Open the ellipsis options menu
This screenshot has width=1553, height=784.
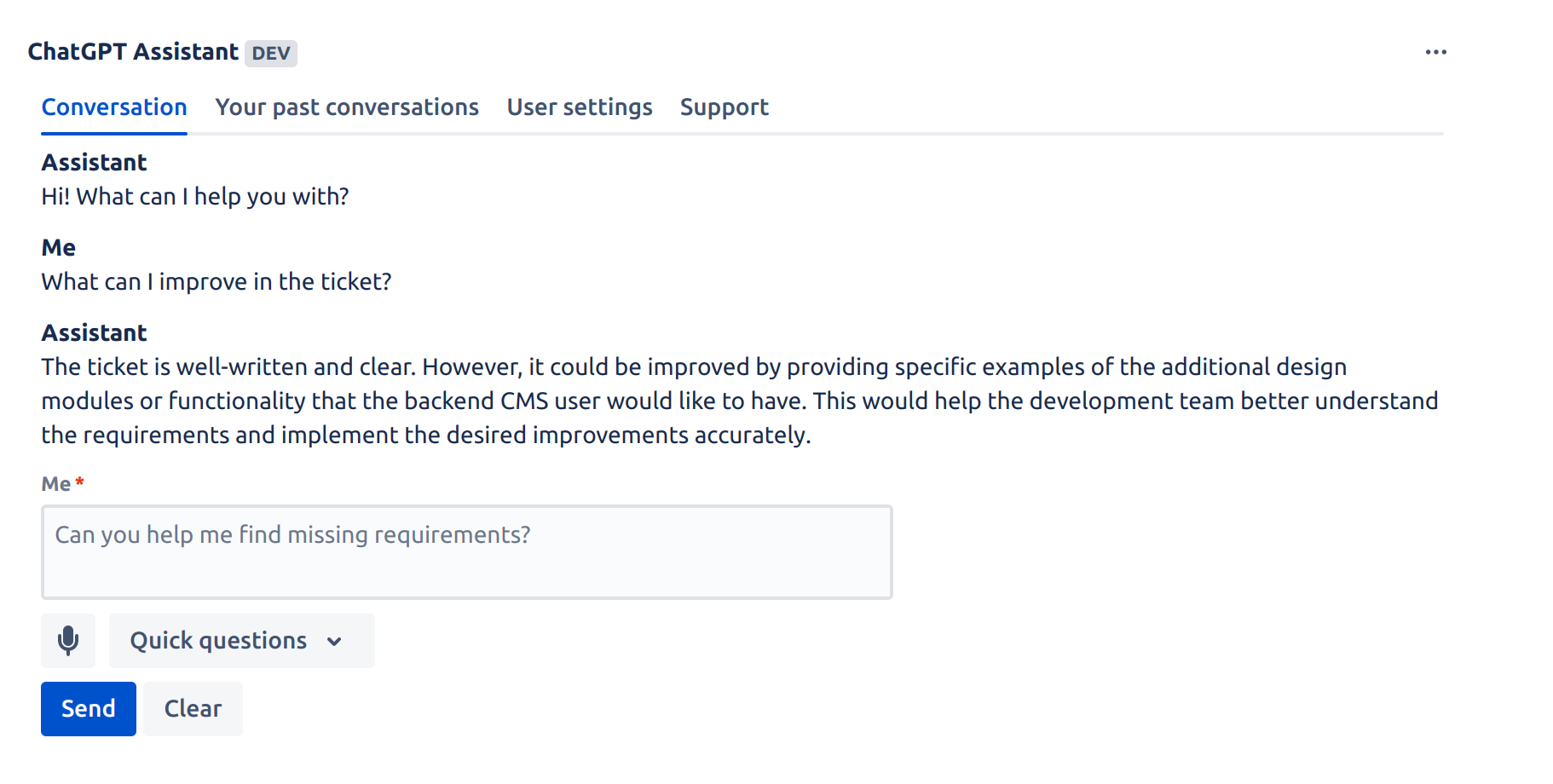(1436, 52)
